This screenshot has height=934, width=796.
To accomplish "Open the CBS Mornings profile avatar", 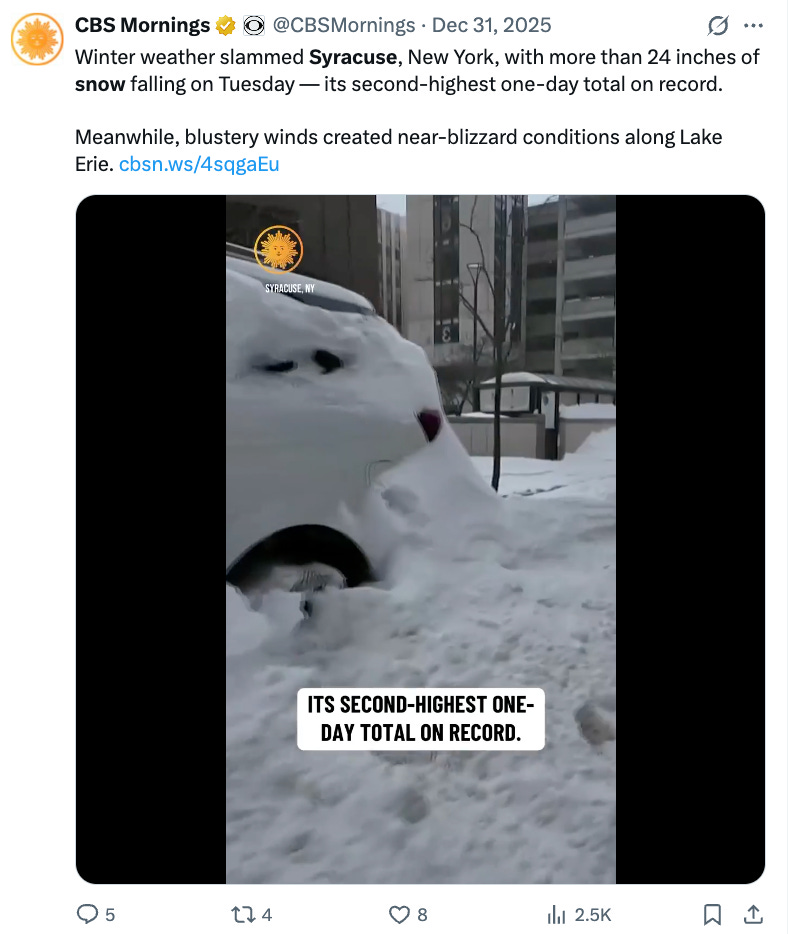I will (x=37, y=39).
